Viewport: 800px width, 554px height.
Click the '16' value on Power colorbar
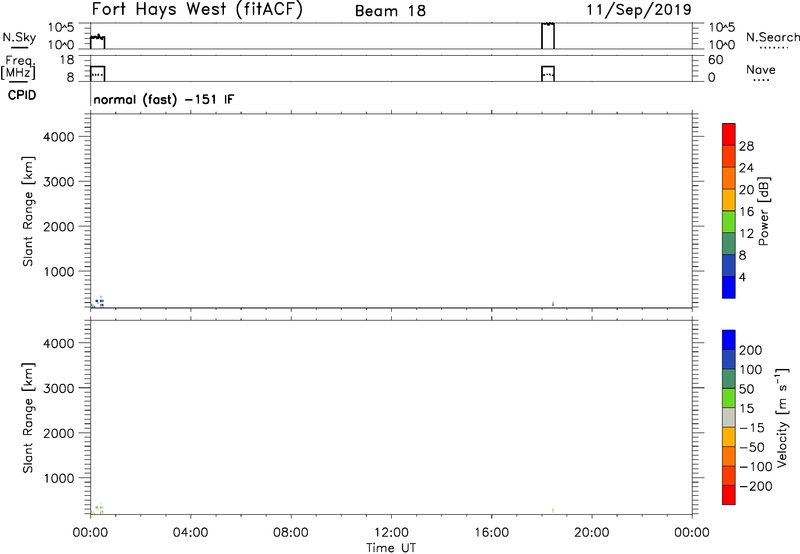pos(746,212)
